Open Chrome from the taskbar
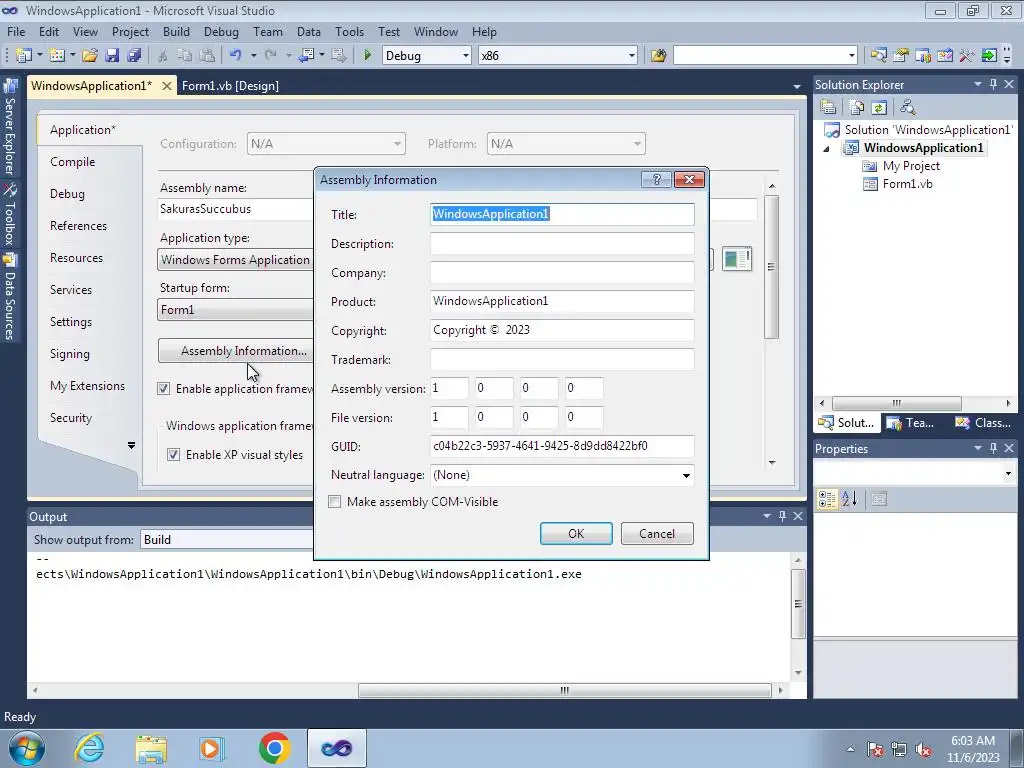Viewport: 1024px width, 768px height. (274, 748)
